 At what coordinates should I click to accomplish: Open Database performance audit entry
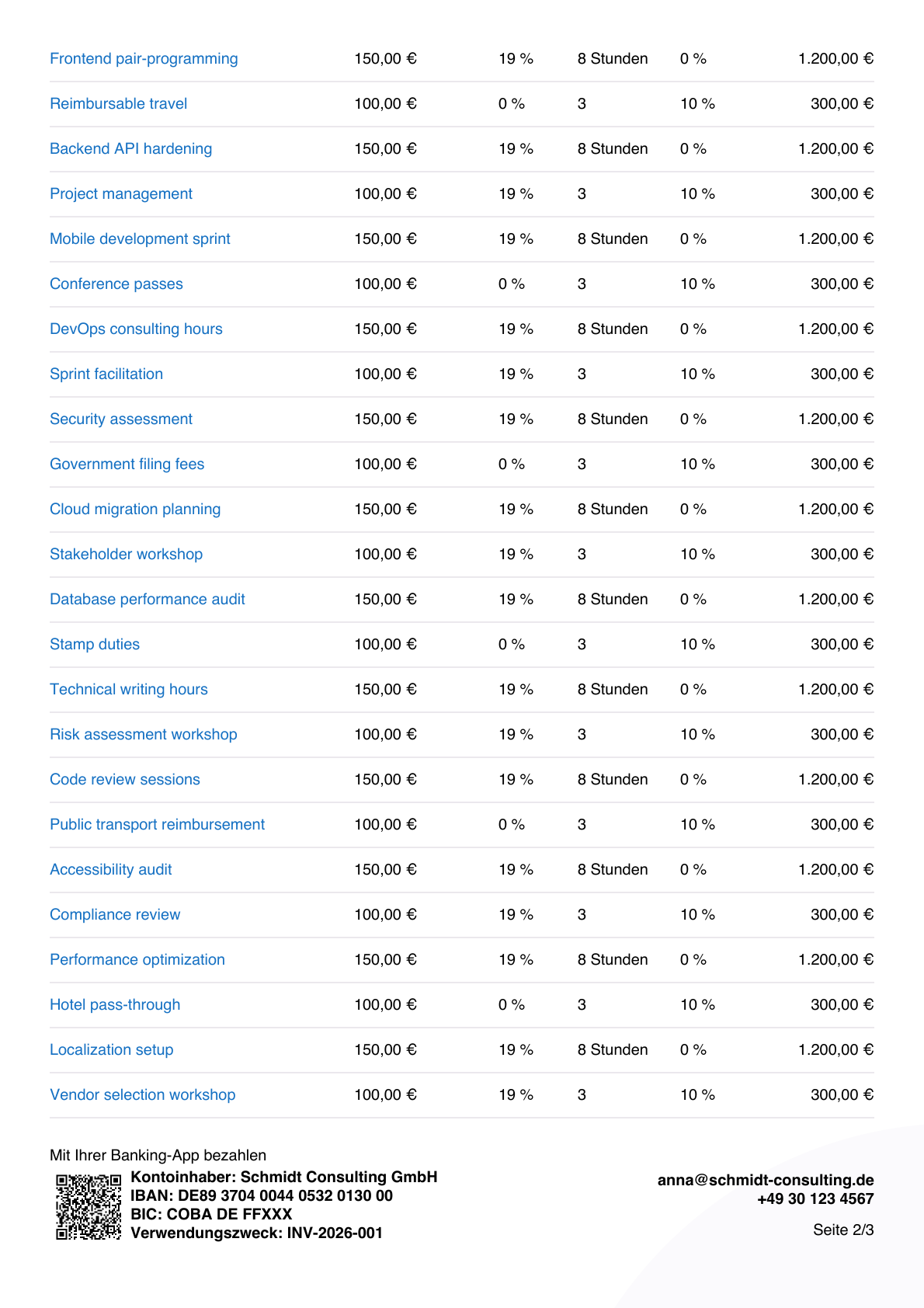[x=148, y=600]
